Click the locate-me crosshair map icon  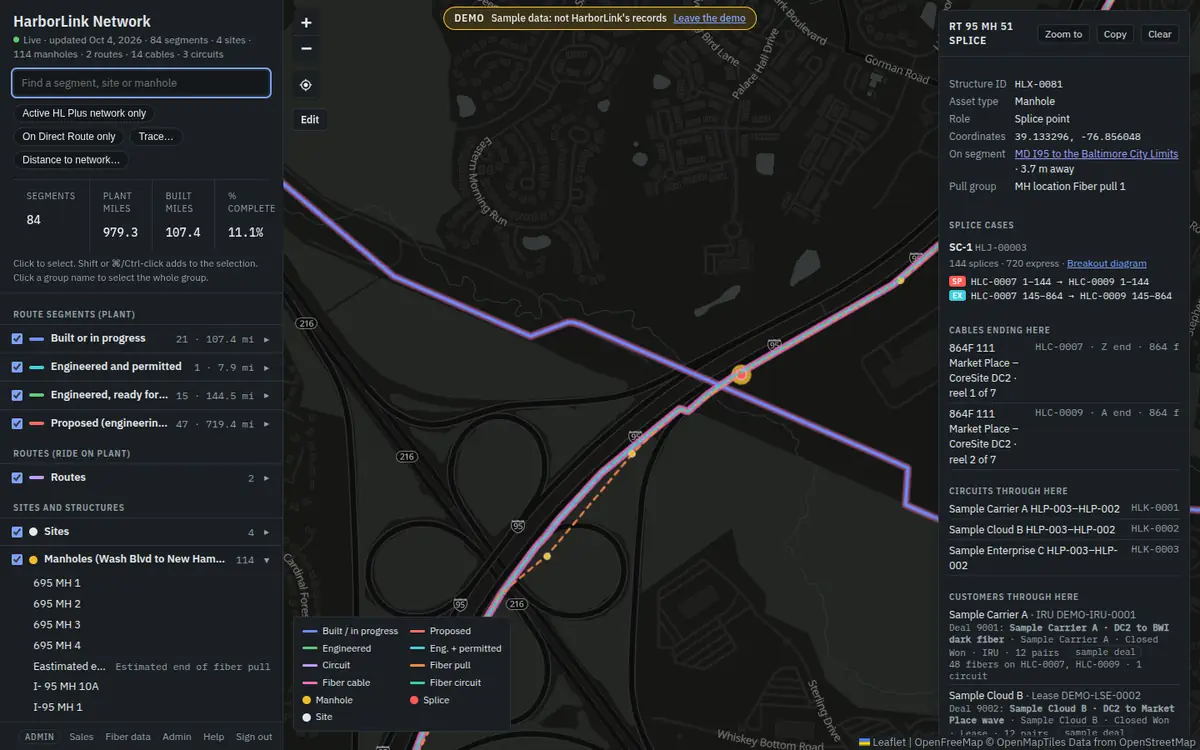click(x=306, y=85)
